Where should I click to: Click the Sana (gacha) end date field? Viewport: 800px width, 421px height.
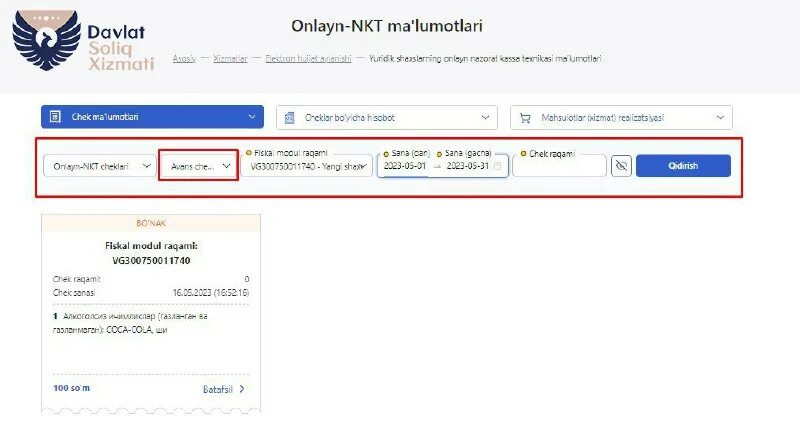[467, 166]
